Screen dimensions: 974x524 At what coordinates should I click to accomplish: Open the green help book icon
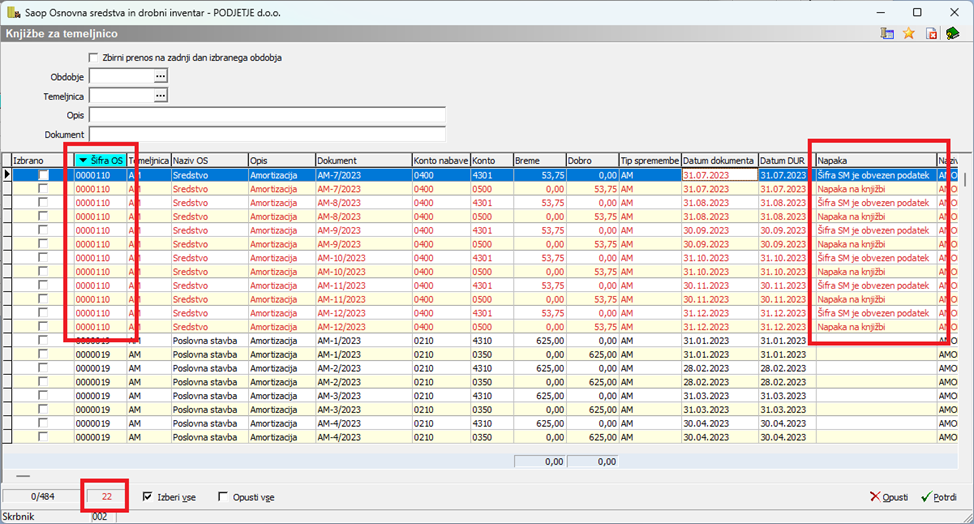pyautogui.click(x=953, y=33)
